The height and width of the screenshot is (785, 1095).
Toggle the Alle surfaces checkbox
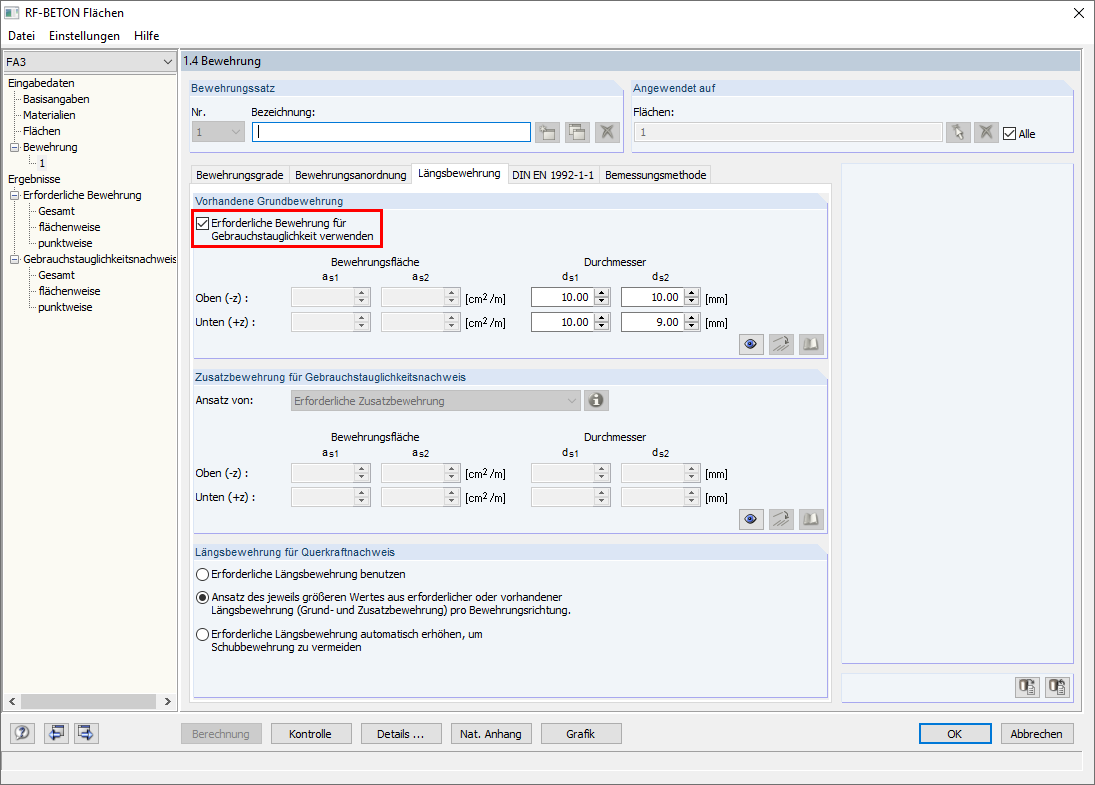click(x=1009, y=133)
